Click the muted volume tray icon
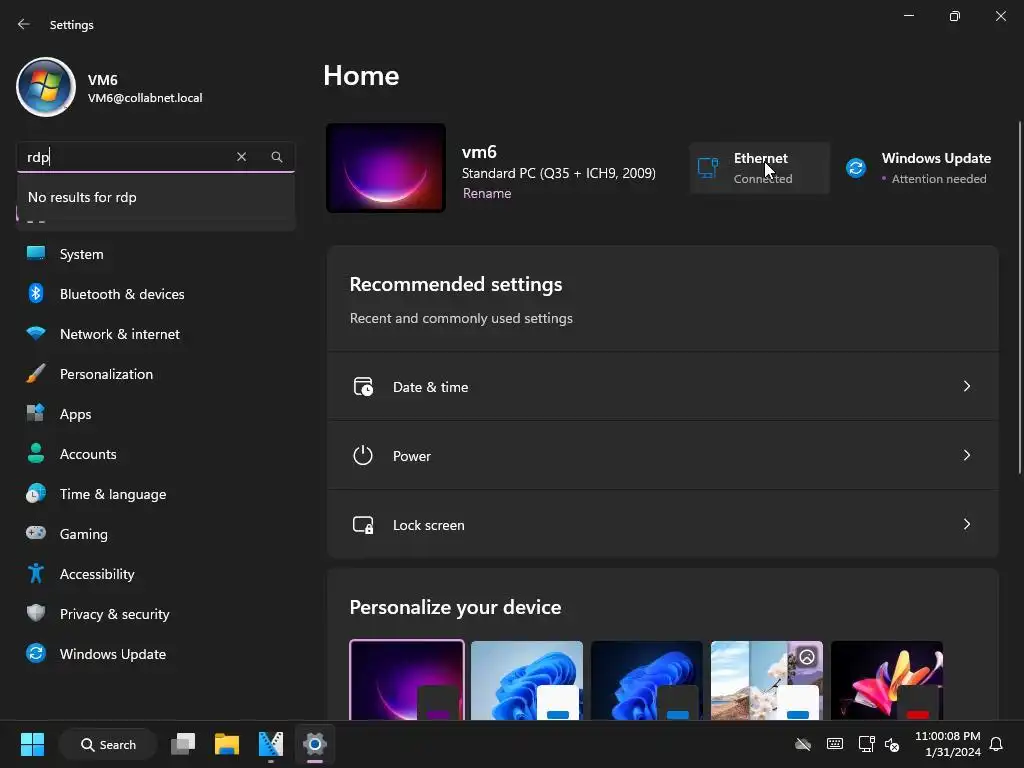 892,744
